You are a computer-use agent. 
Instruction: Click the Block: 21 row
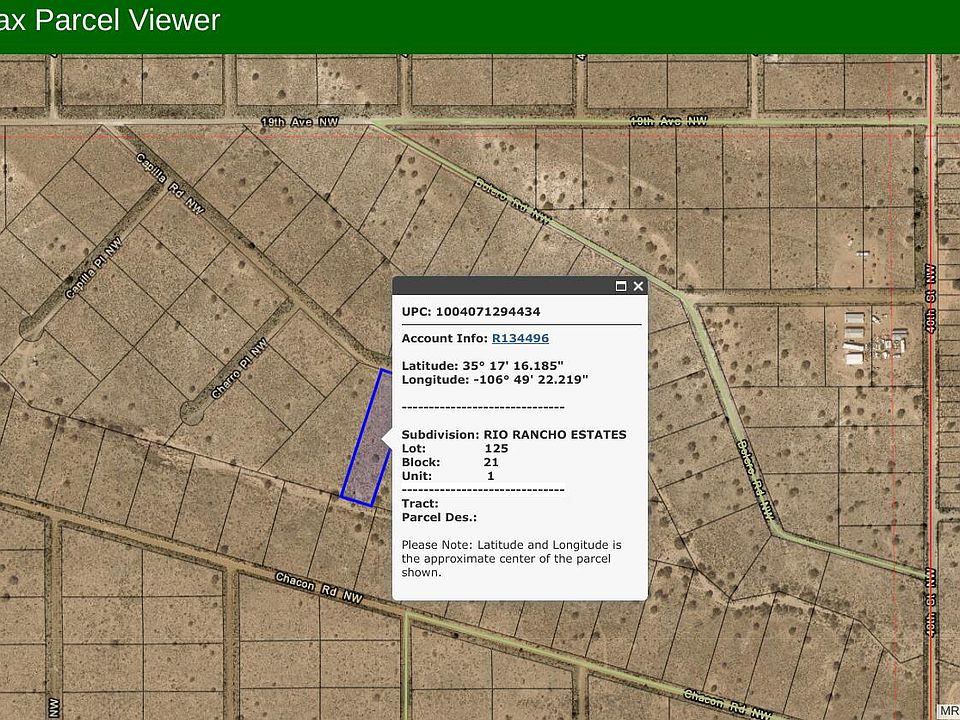(x=450, y=462)
